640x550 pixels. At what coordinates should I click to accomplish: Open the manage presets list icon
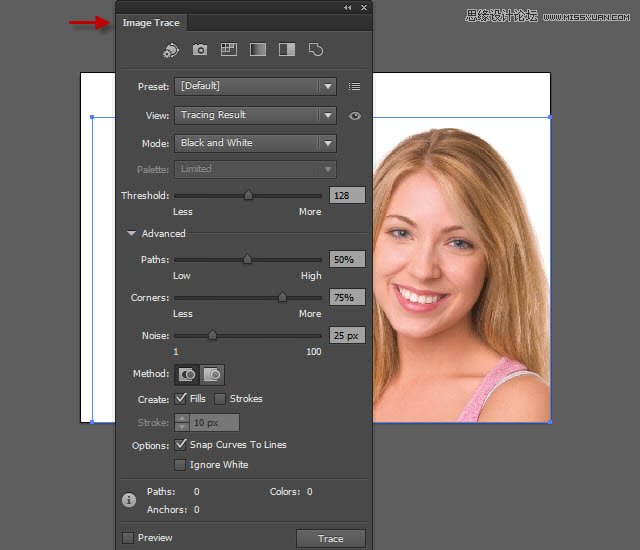(x=354, y=87)
